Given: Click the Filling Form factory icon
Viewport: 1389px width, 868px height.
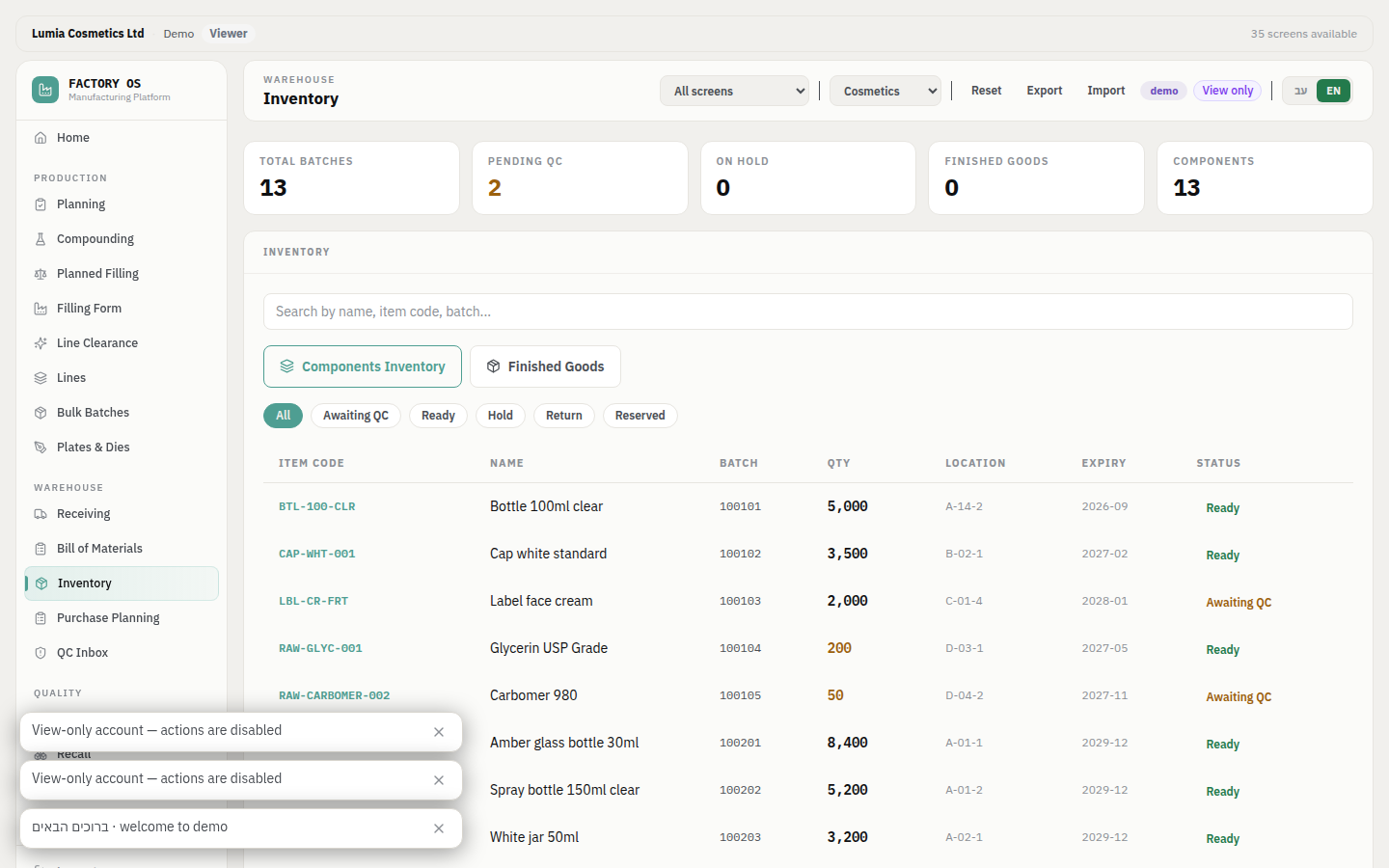Looking at the screenshot, I should (41, 309).
